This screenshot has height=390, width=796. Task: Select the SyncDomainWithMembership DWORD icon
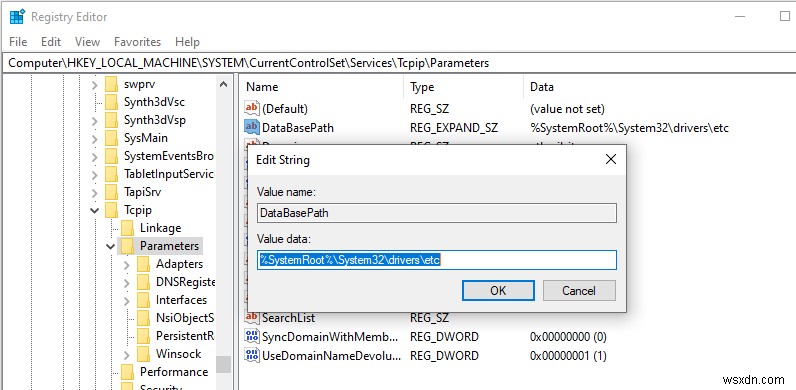[x=252, y=336]
